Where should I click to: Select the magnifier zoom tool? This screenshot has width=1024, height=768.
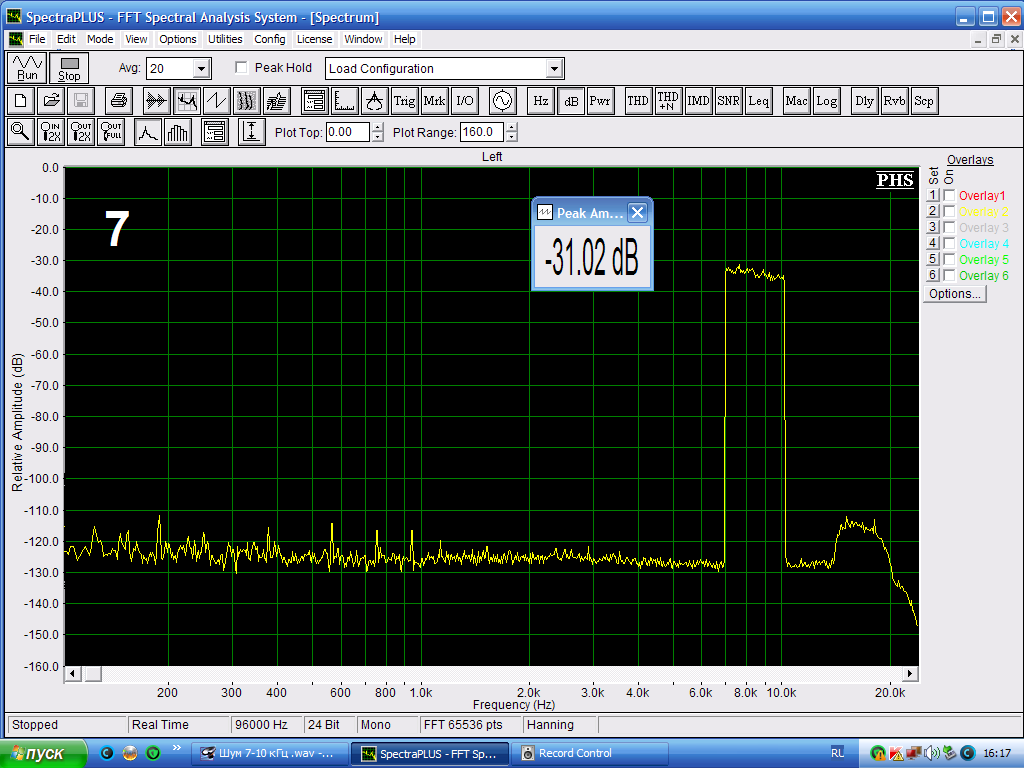tap(21, 132)
